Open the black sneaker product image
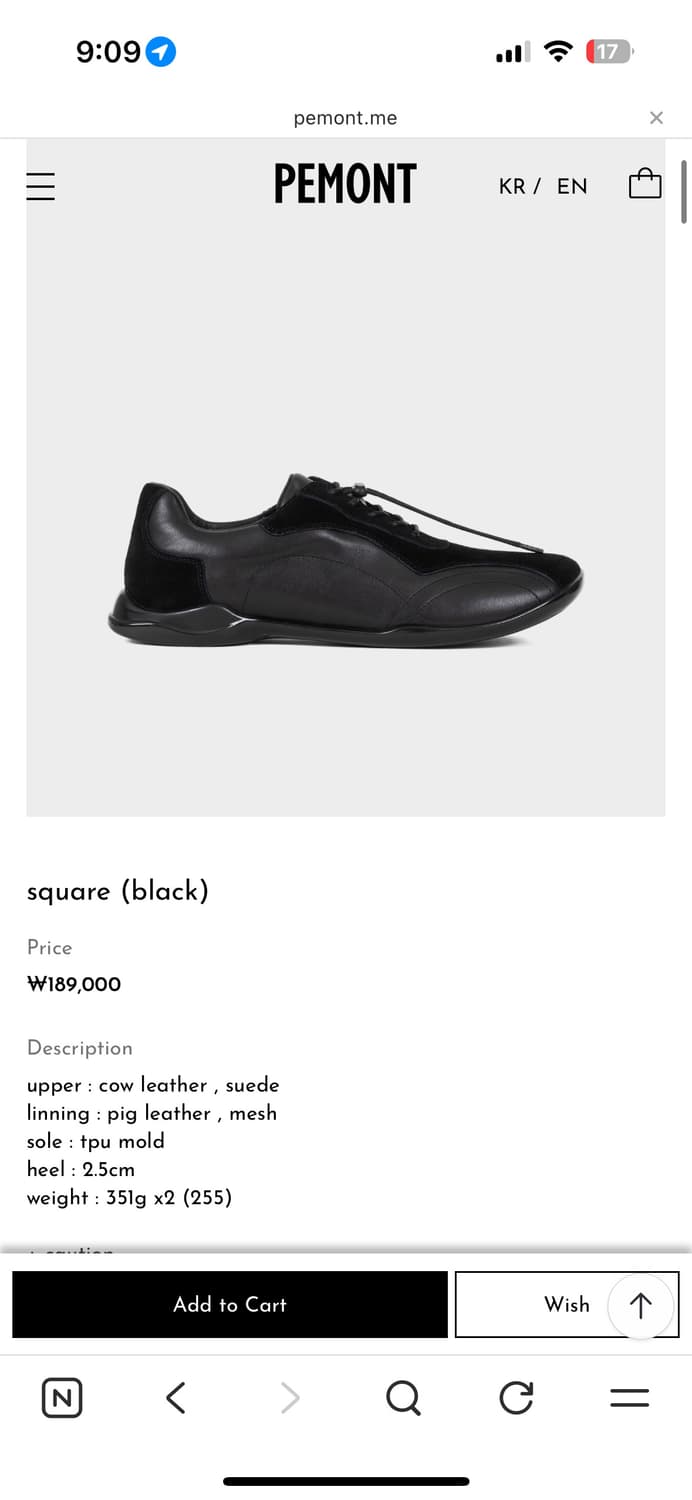This screenshot has height=1500, width=692. pyautogui.click(x=346, y=560)
